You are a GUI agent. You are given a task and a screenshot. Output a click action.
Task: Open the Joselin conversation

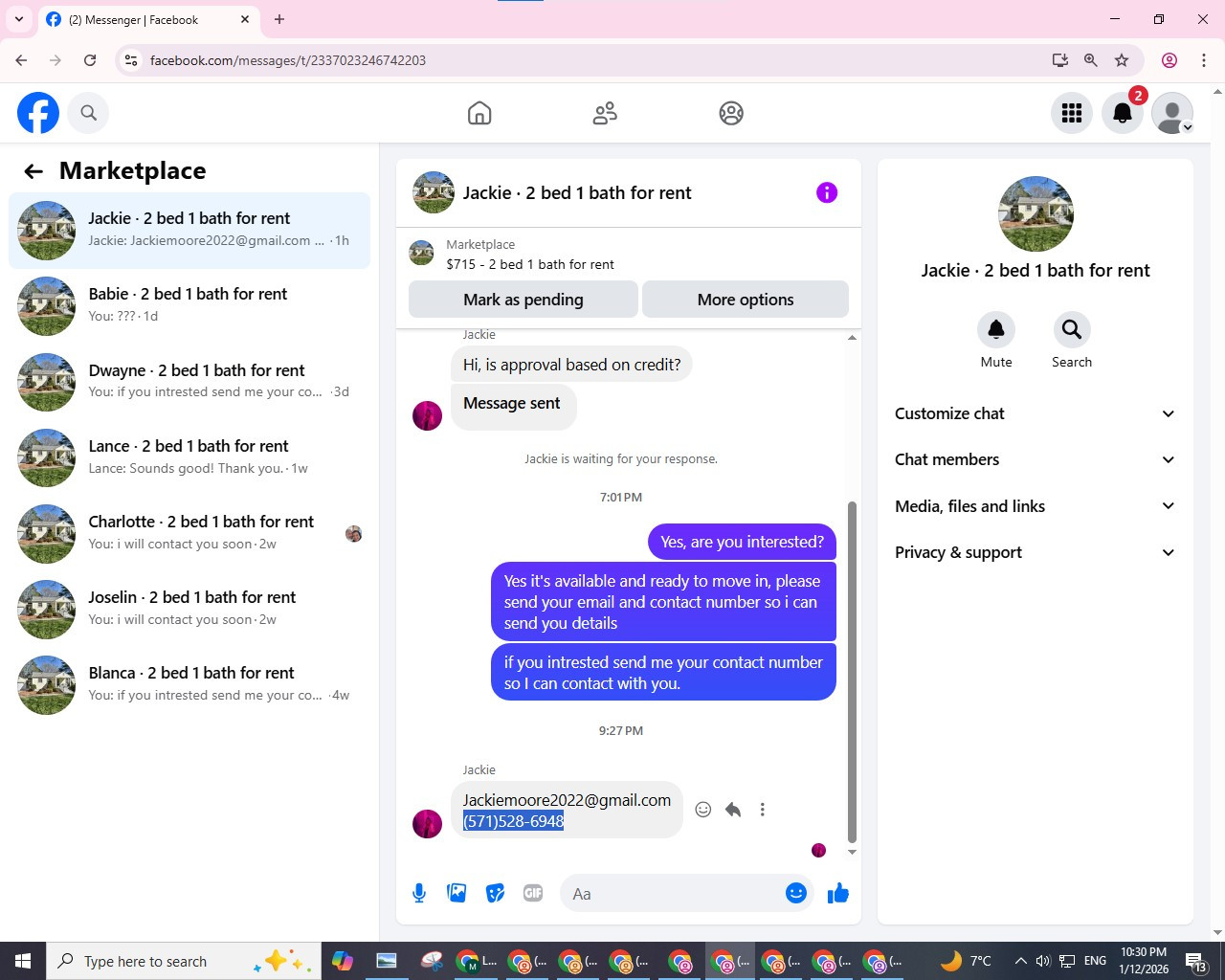[x=189, y=609]
